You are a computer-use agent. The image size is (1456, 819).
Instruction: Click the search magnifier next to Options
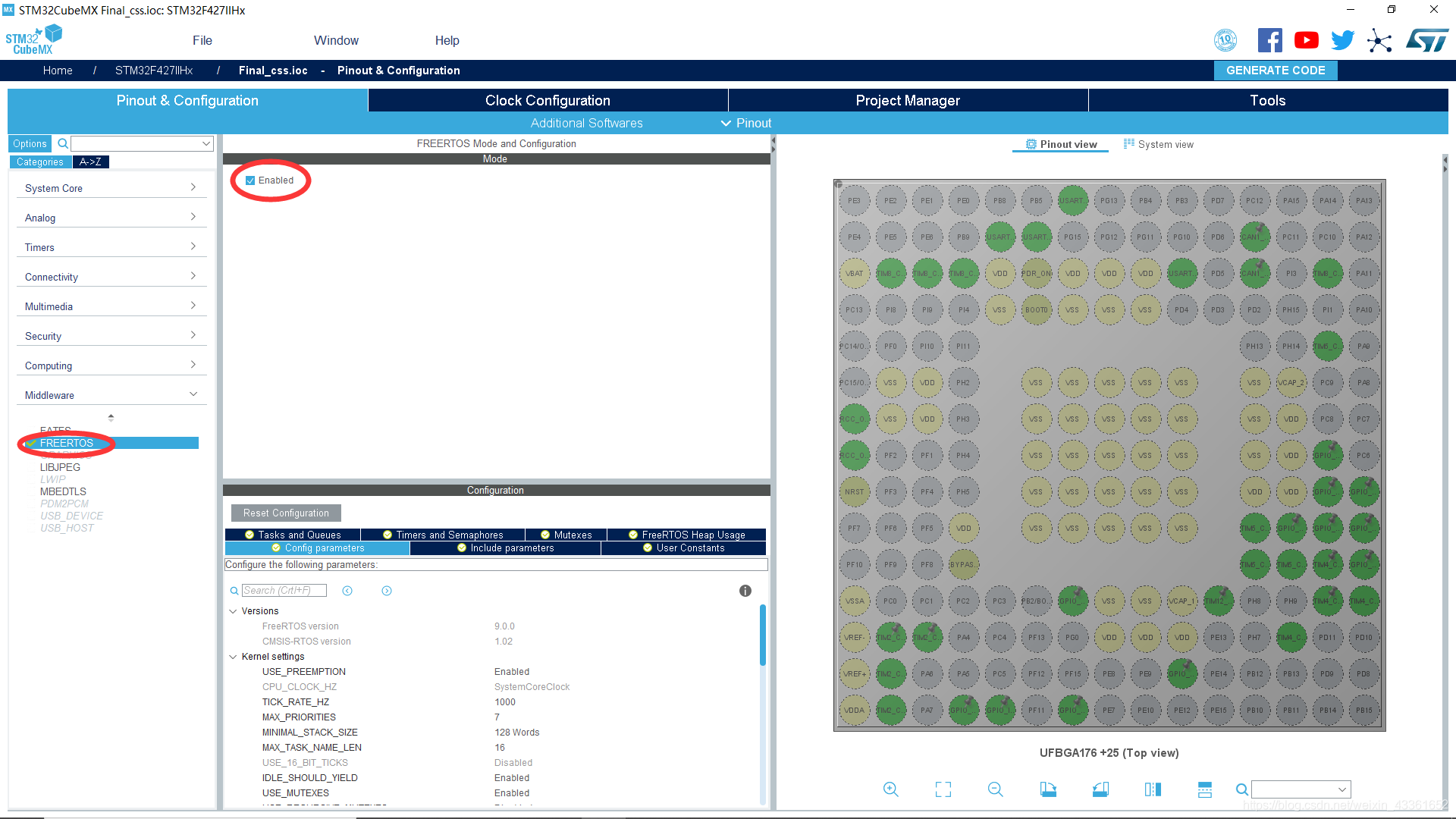(x=64, y=143)
